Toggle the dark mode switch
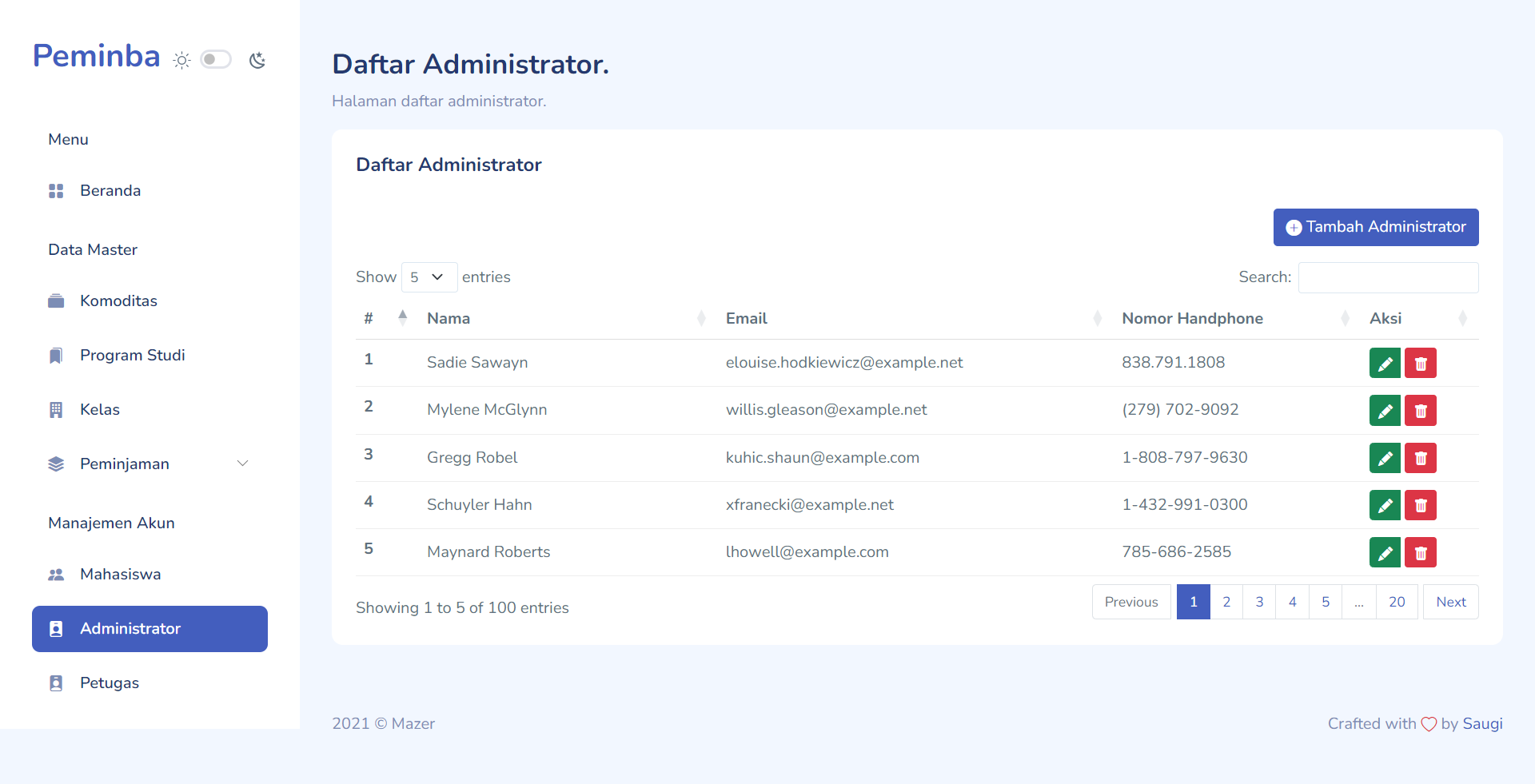 (x=216, y=59)
